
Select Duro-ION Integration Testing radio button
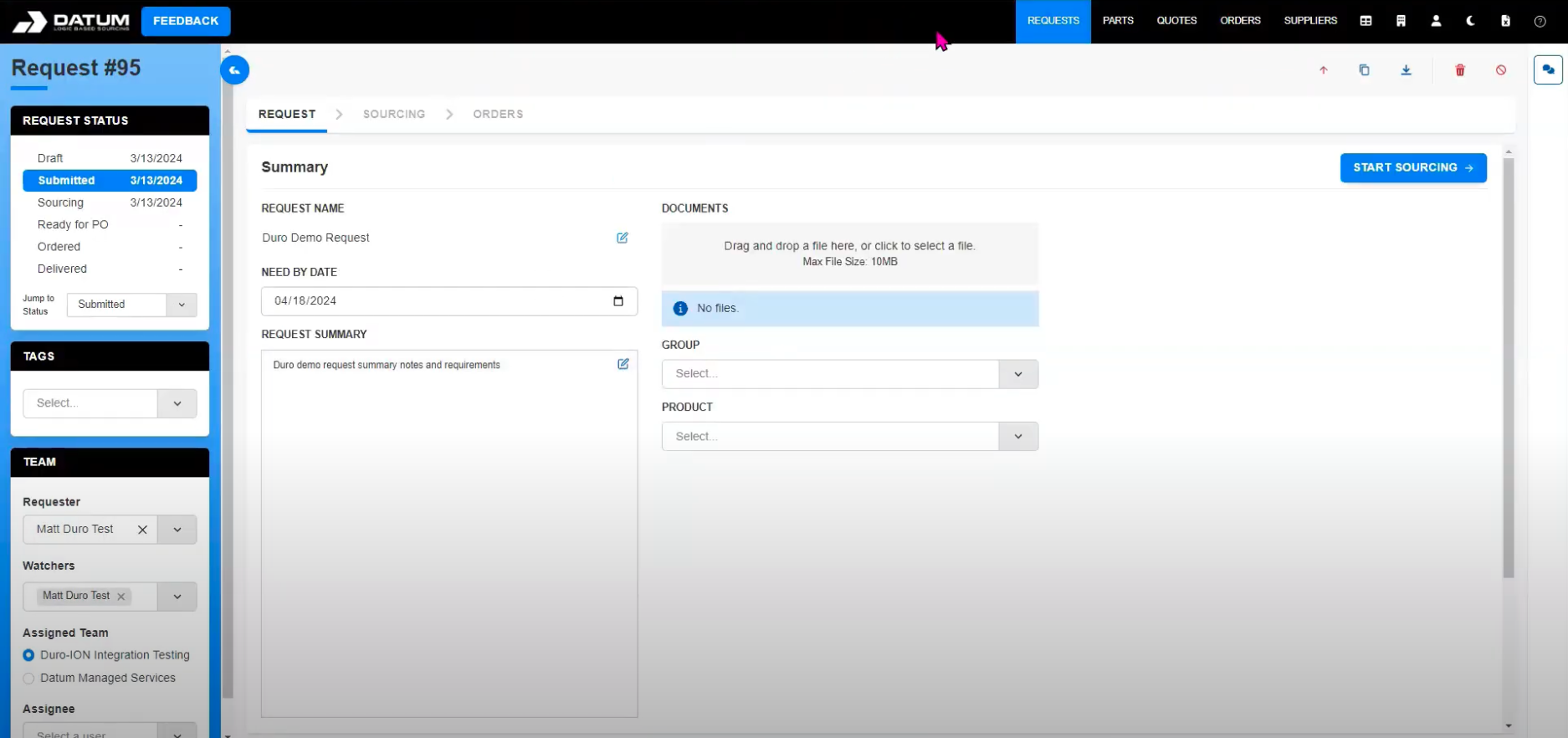coord(29,655)
